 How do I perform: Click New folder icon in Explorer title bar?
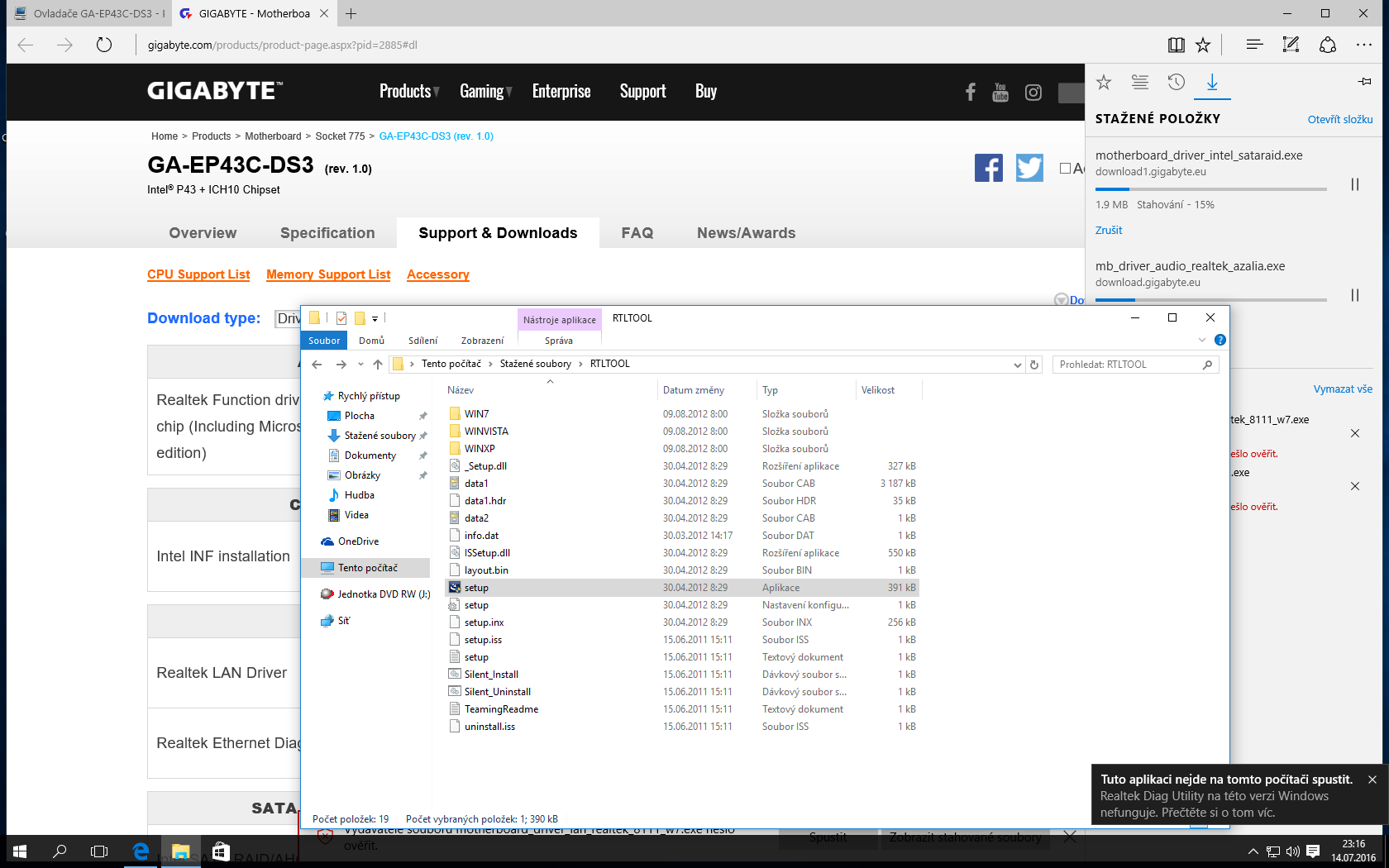[x=360, y=318]
